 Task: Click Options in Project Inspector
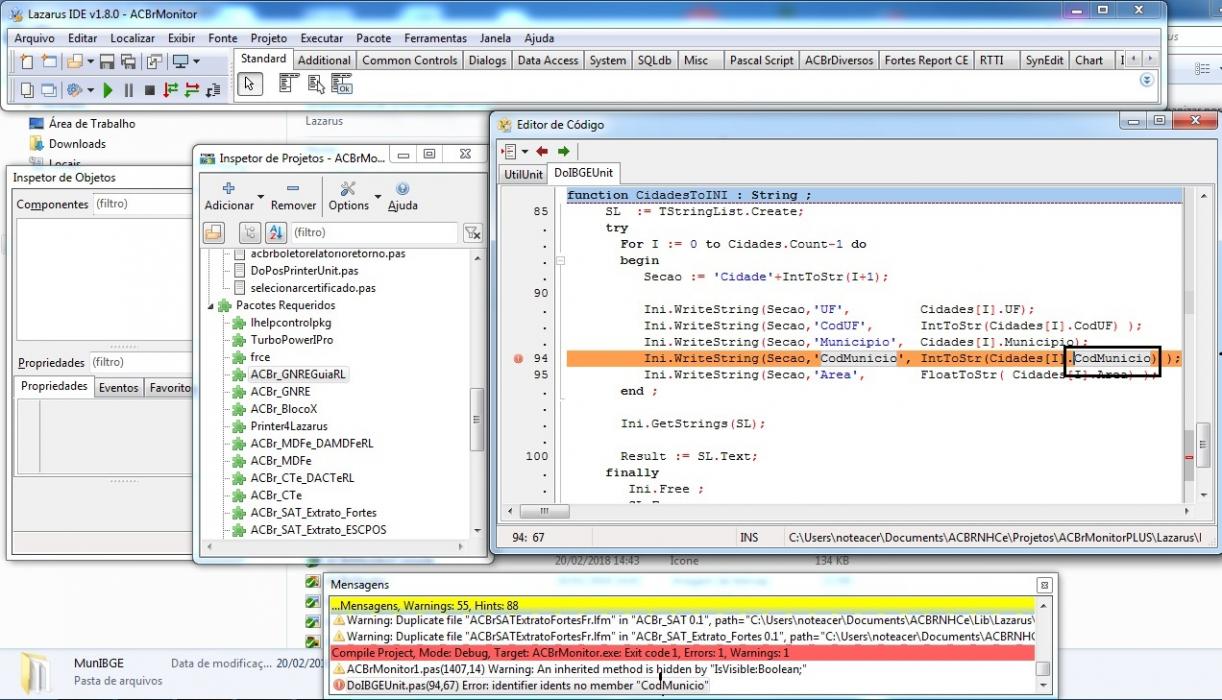click(x=348, y=196)
